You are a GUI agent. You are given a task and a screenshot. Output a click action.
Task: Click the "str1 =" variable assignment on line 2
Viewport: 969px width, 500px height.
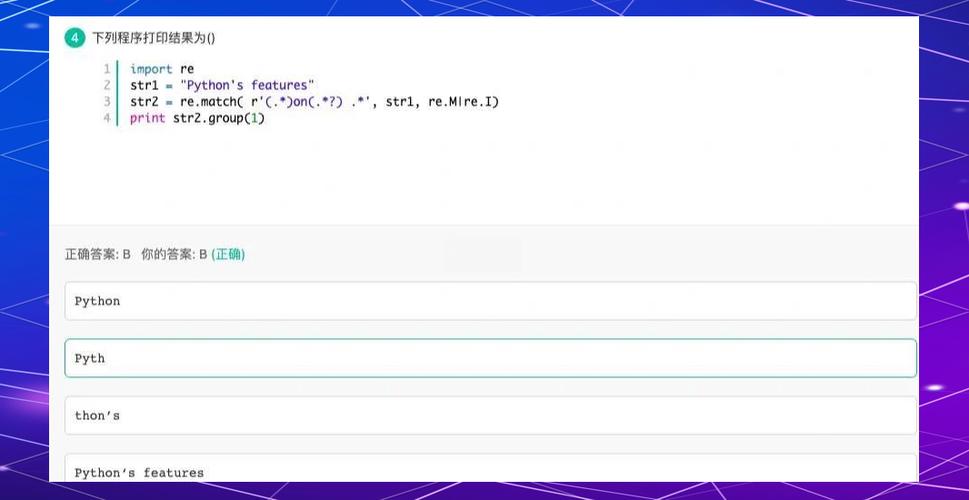click(x=153, y=85)
